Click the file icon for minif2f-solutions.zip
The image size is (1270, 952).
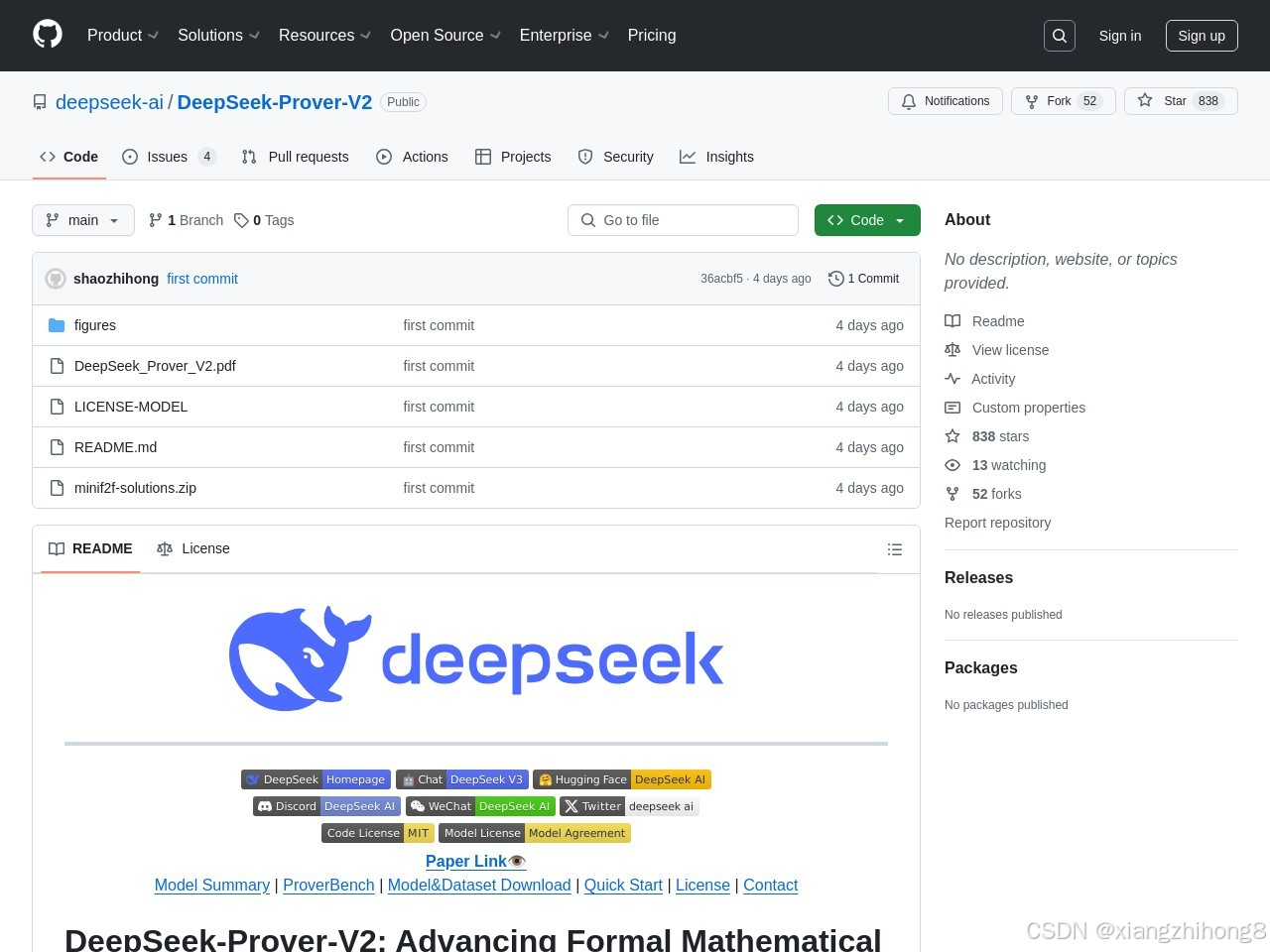coord(57,488)
